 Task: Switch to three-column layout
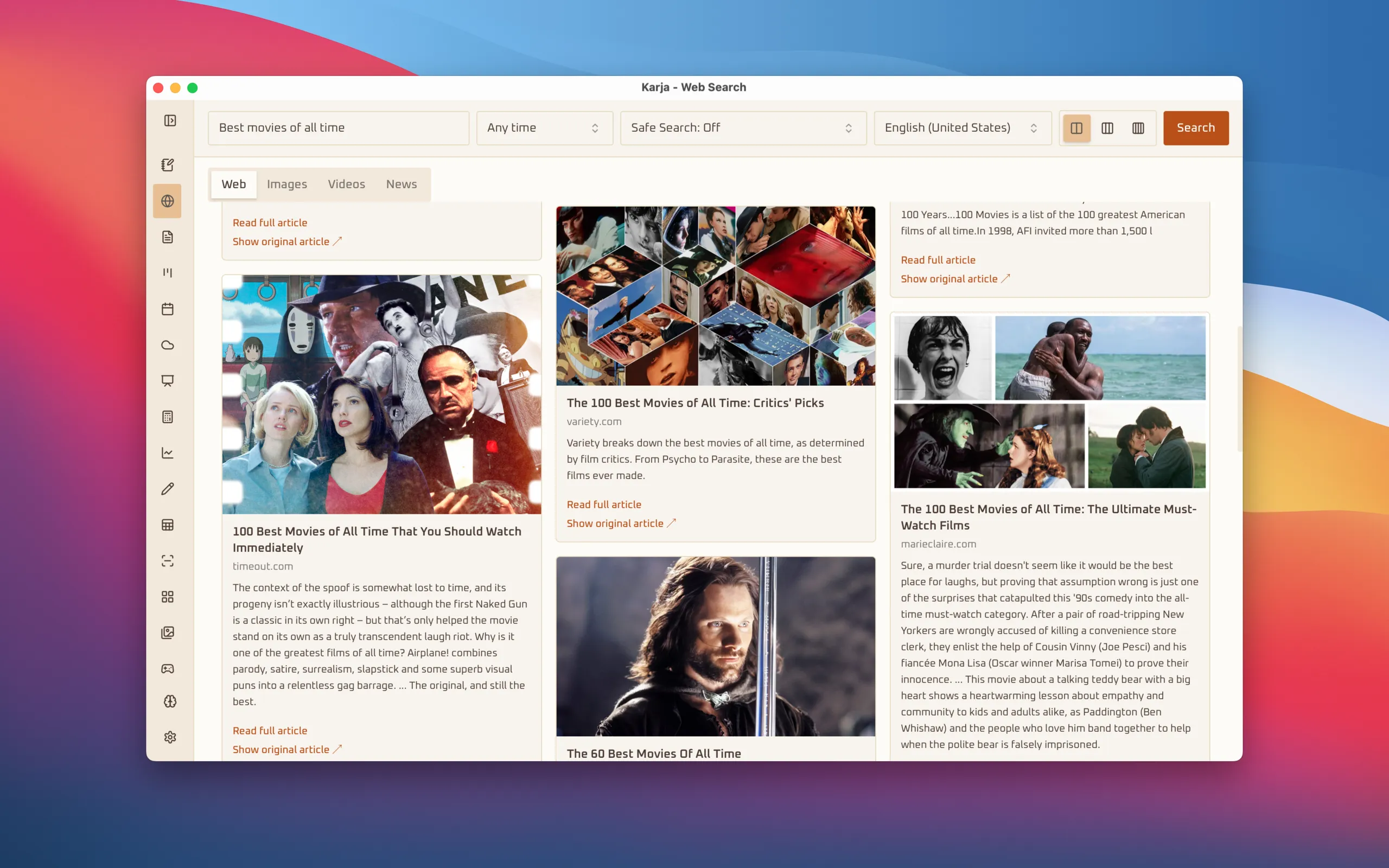[x=1107, y=128]
